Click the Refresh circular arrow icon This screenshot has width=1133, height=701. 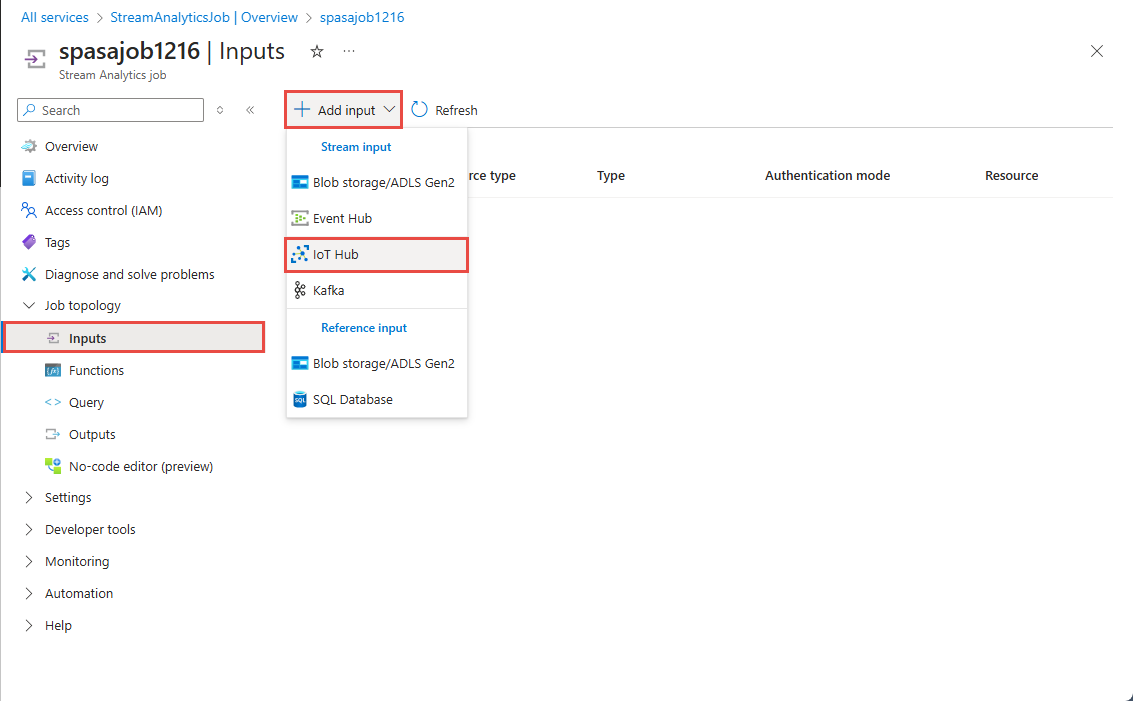tap(419, 110)
